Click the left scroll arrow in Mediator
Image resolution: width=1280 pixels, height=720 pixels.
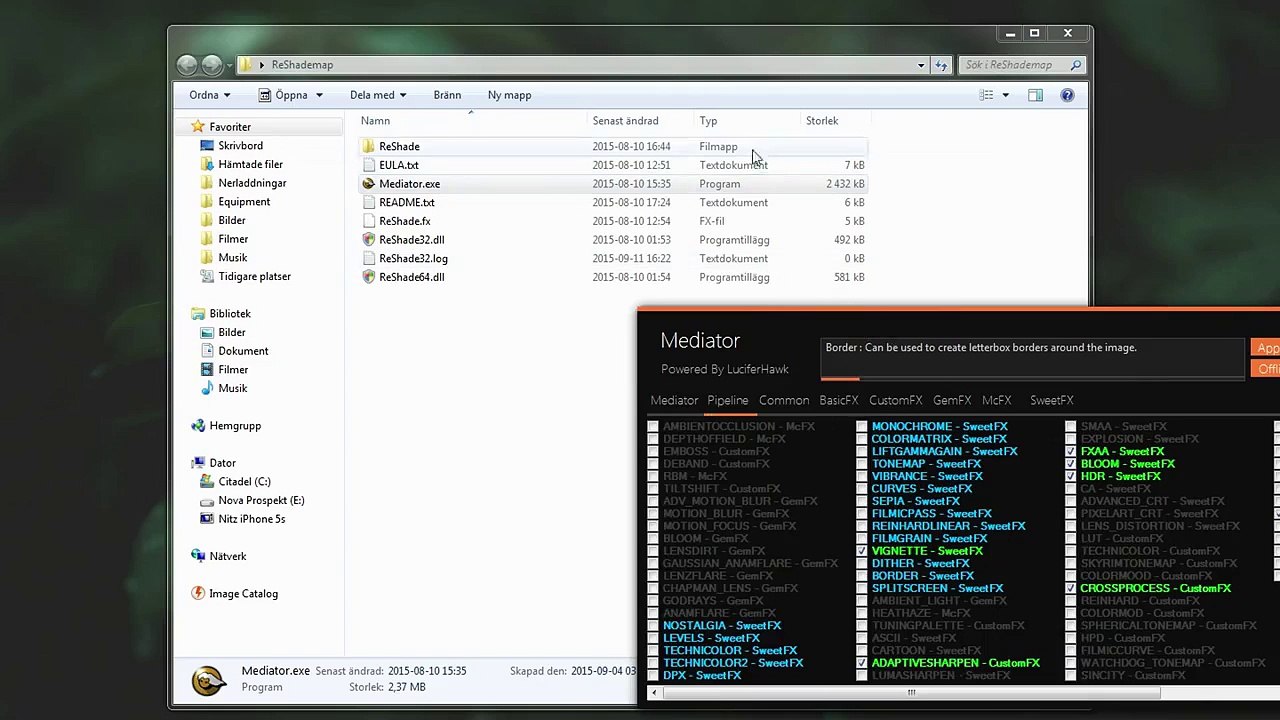click(x=654, y=692)
